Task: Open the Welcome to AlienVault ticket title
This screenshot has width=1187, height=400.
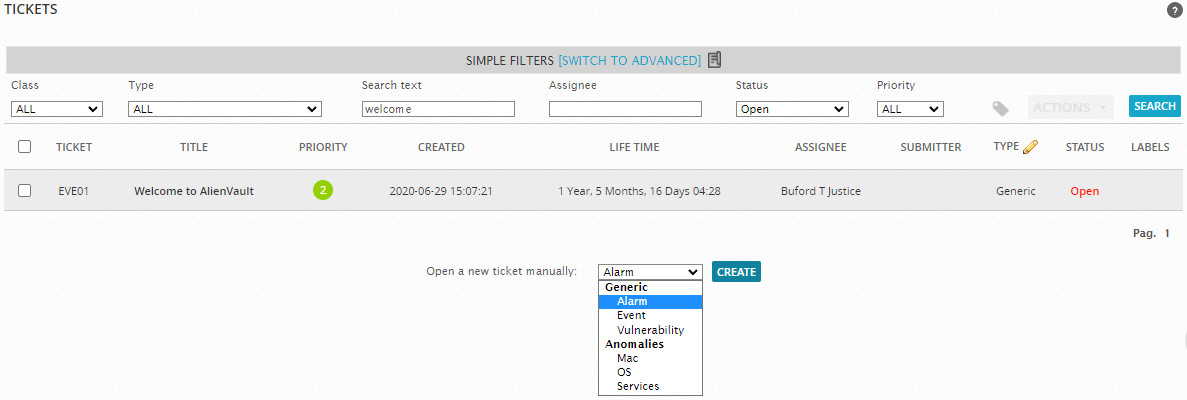Action: click(194, 191)
